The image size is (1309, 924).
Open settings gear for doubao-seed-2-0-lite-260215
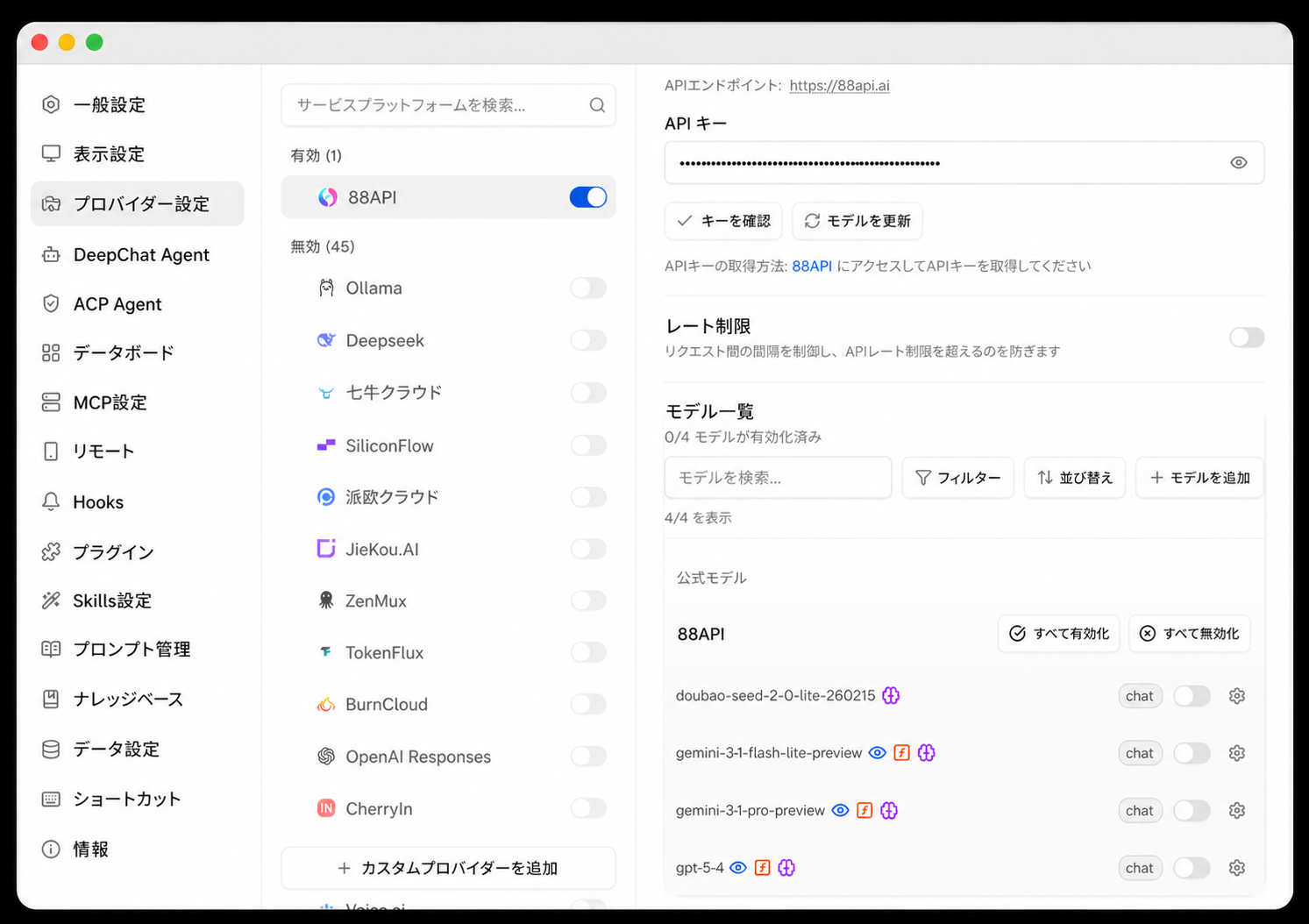[x=1237, y=696]
